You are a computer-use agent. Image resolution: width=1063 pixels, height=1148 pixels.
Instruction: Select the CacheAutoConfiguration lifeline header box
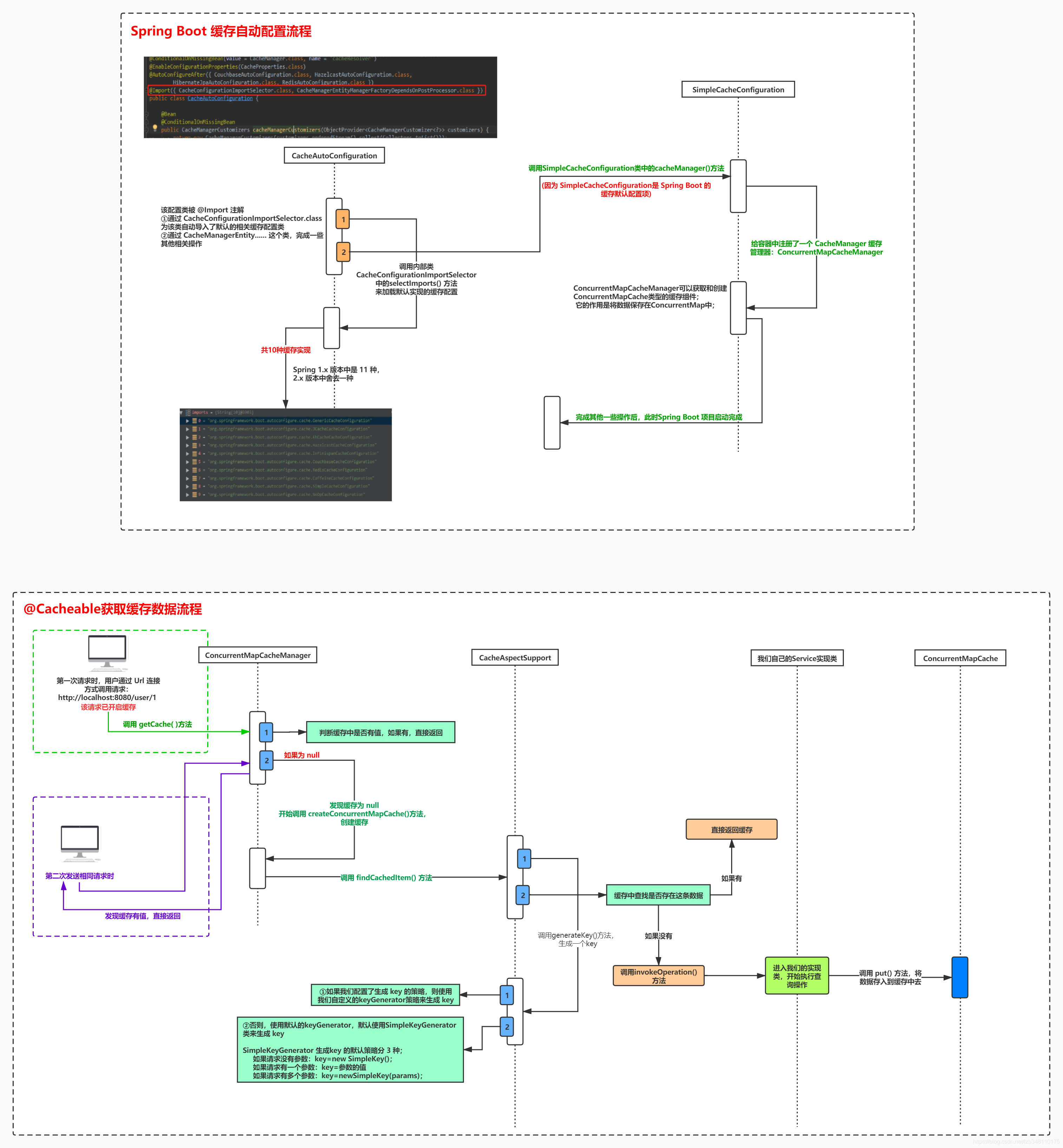(x=334, y=155)
